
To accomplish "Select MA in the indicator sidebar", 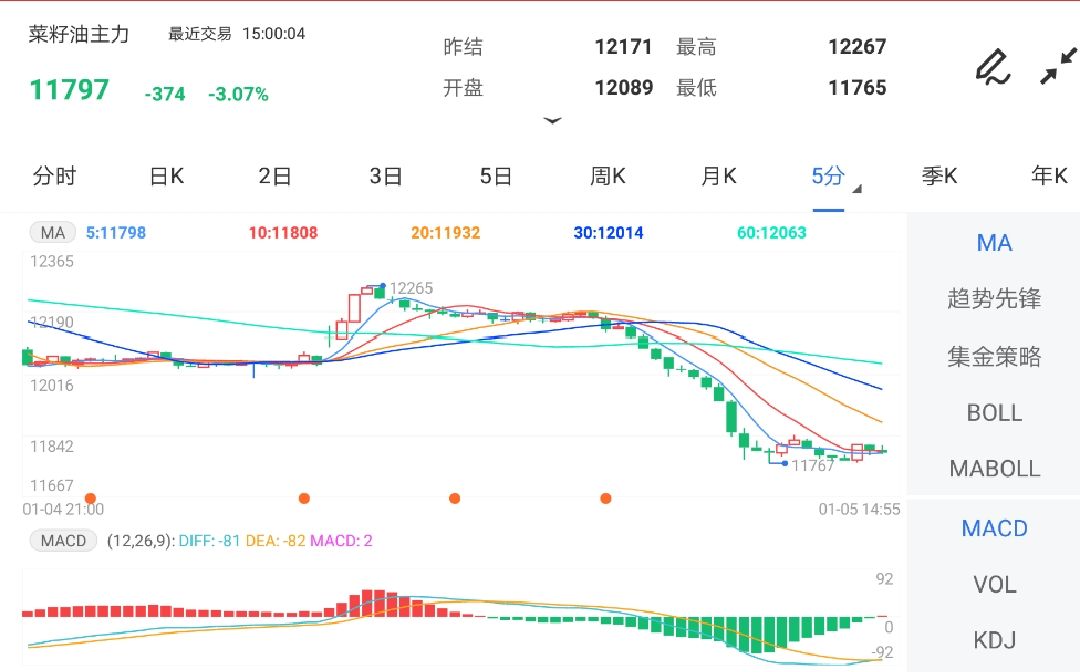I will [x=994, y=243].
